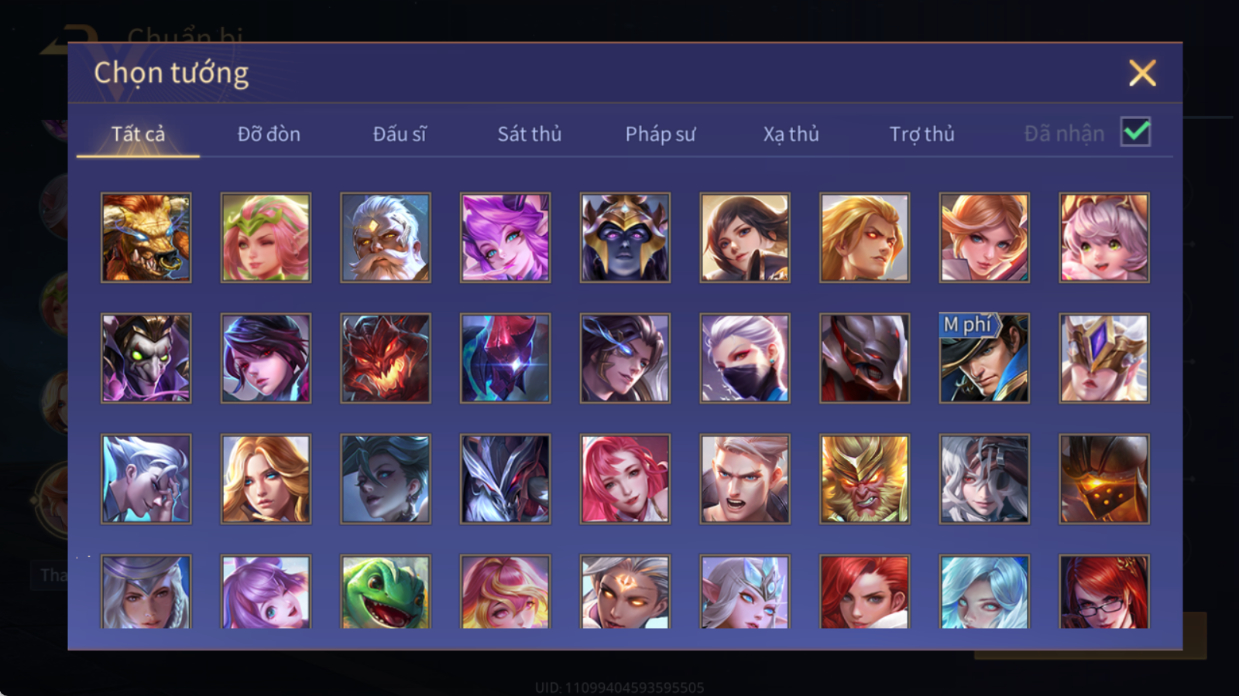
Task: Filter heroes by Xạ thủ tab
Action: tap(791, 134)
